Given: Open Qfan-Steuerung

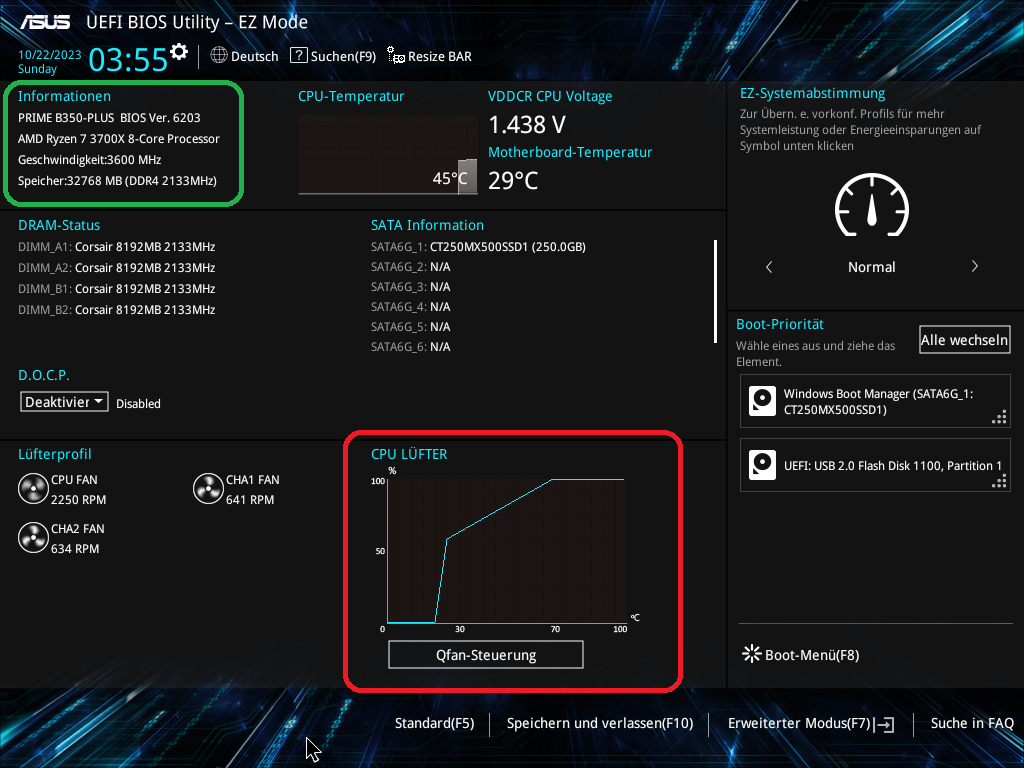Looking at the screenshot, I should tap(486, 654).
